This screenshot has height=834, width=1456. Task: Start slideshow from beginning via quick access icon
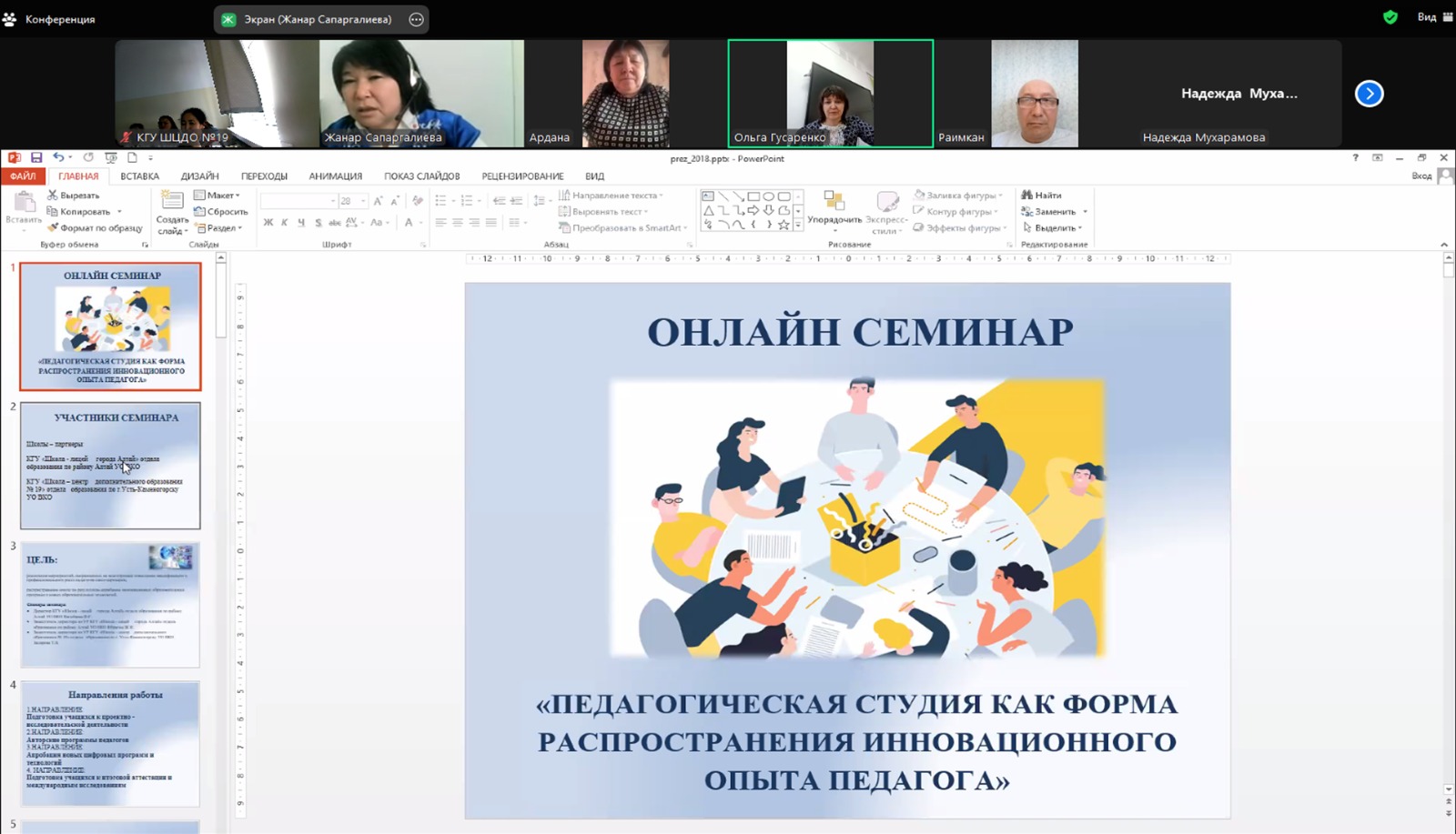coord(110,158)
